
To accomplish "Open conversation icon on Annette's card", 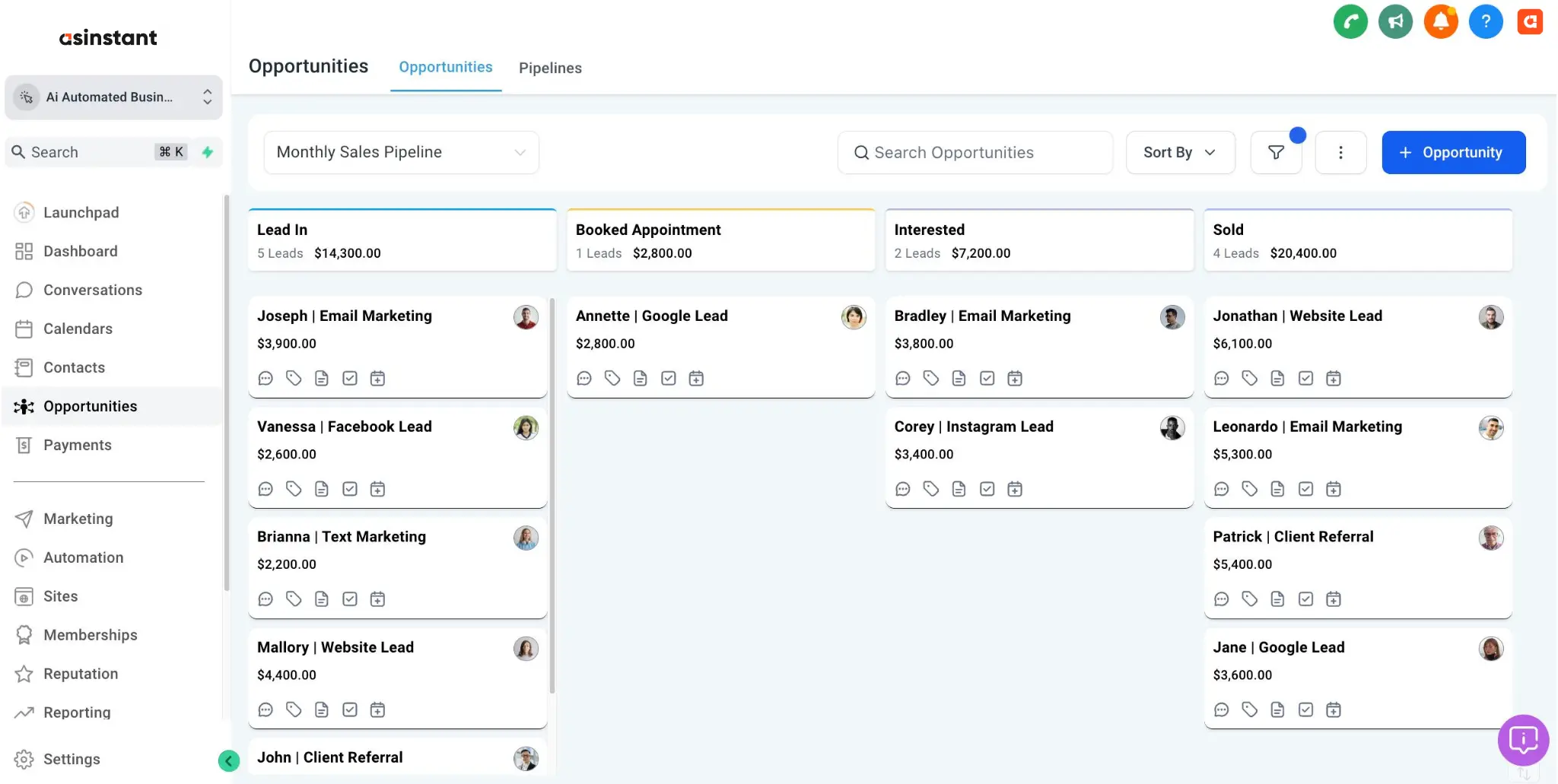I will 584,378.
